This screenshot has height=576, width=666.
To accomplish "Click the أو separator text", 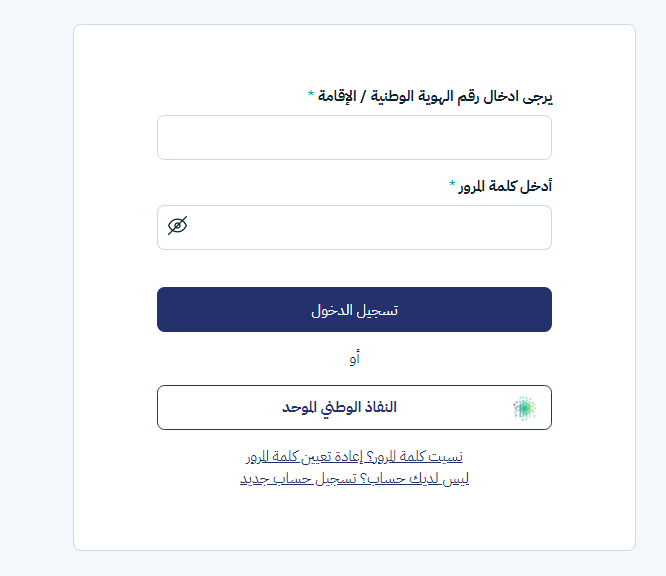I will 355,358.
